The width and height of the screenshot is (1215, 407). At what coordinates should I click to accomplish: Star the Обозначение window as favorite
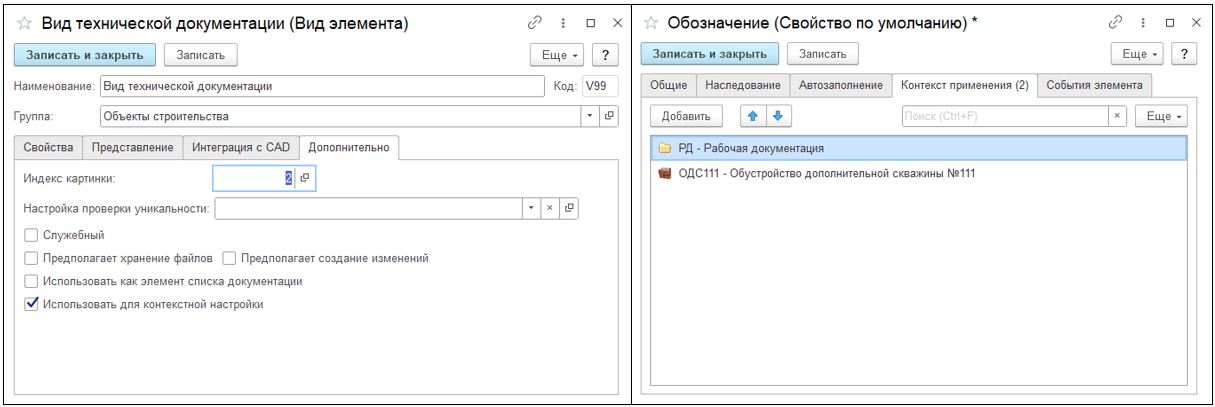coord(652,23)
